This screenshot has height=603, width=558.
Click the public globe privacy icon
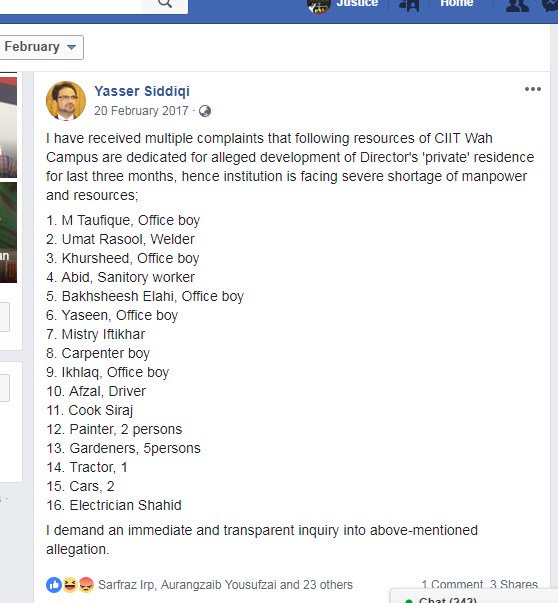[205, 111]
